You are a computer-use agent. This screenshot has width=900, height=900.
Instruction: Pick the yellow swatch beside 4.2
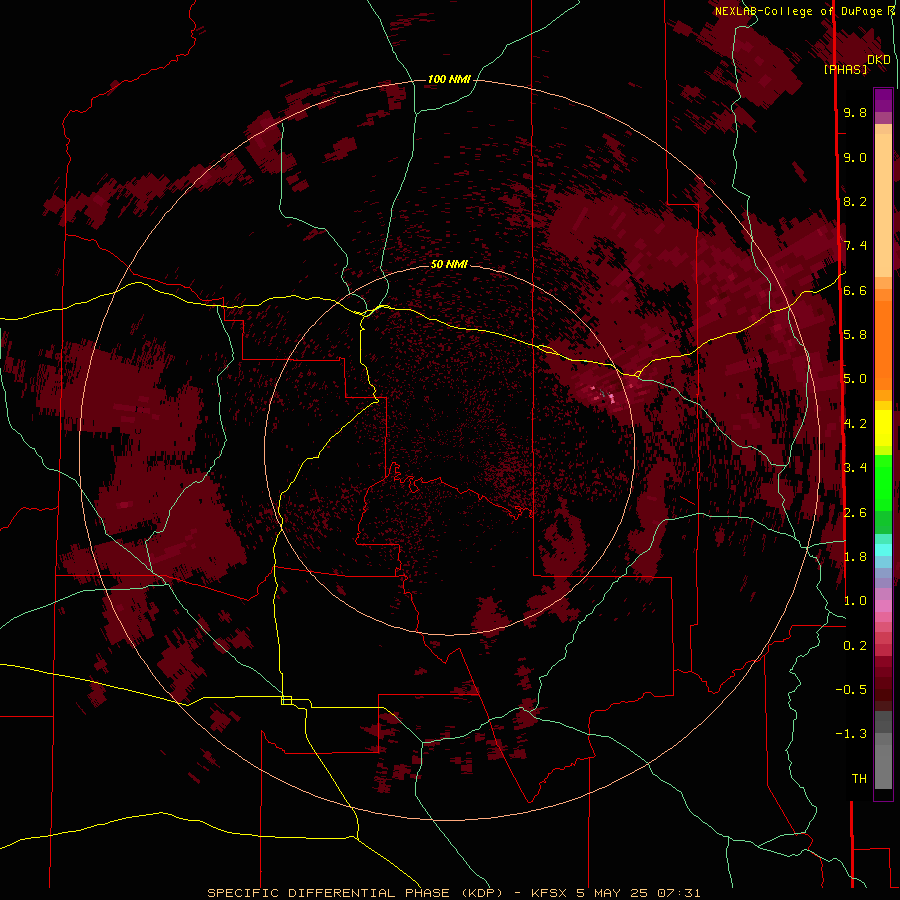tap(883, 428)
